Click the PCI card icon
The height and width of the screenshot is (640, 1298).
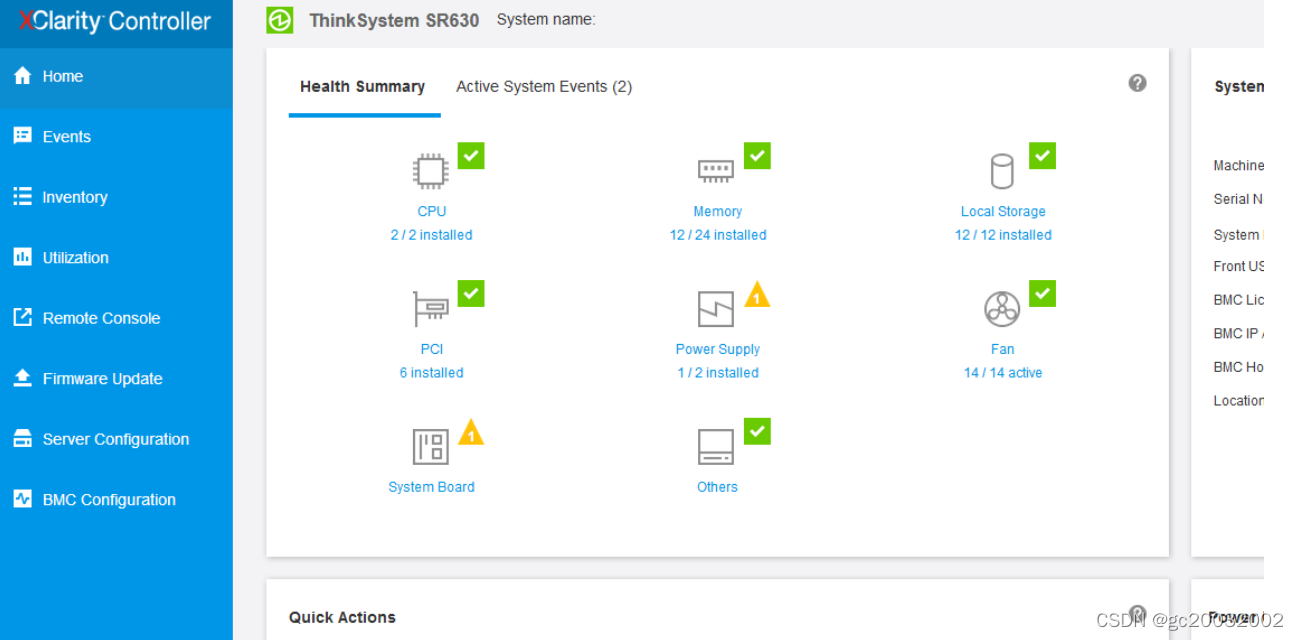tap(431, 309)
